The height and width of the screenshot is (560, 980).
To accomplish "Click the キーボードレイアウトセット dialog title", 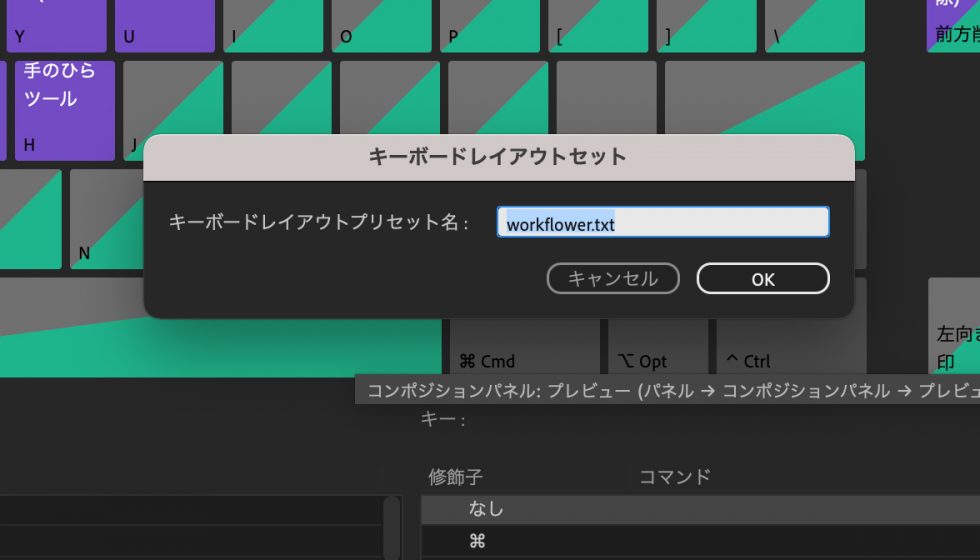I will coord(498,156).
